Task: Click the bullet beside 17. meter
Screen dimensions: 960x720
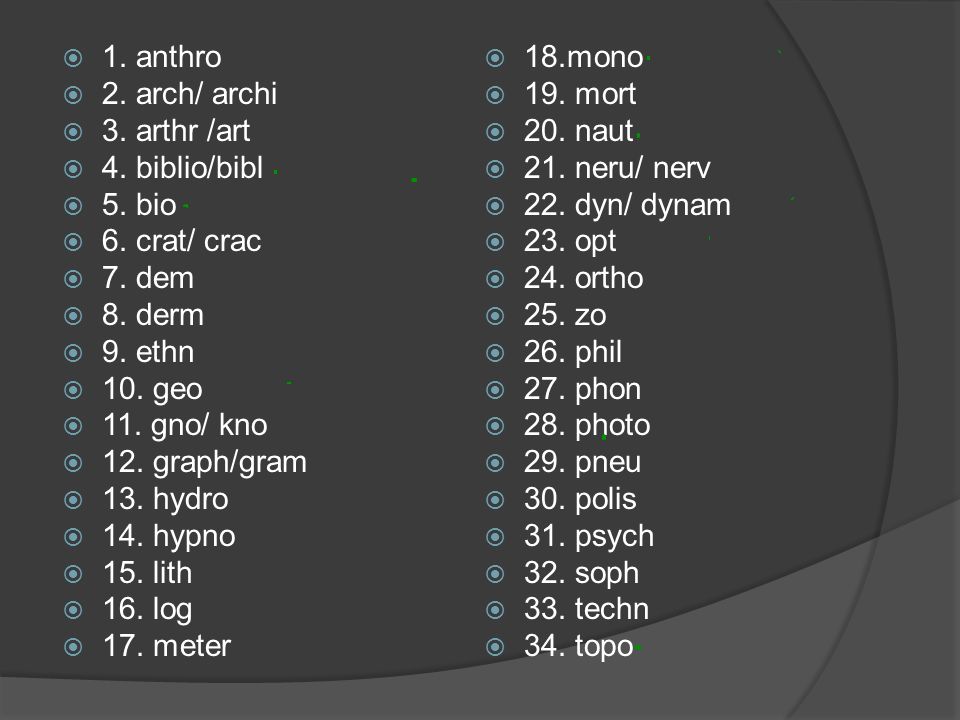Action: point(73,647)
